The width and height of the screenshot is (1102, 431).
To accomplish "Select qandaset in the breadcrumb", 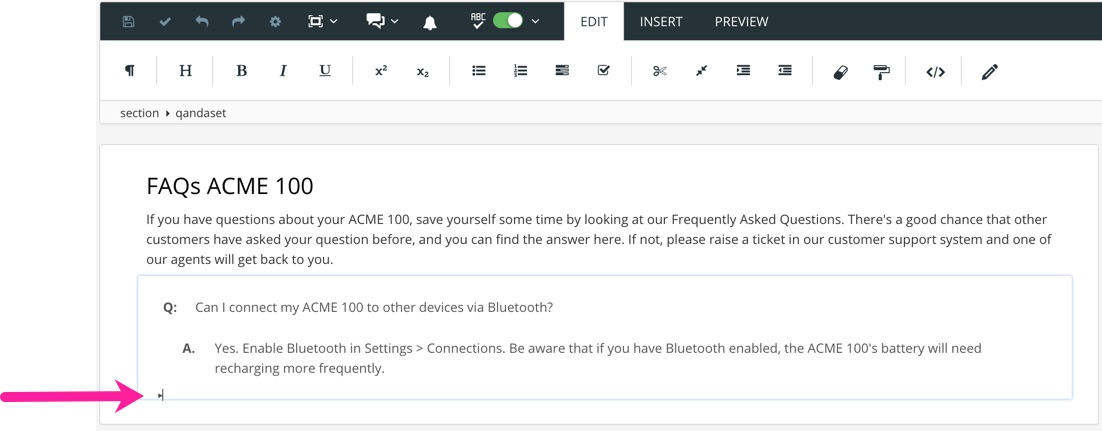I will 200,113.
